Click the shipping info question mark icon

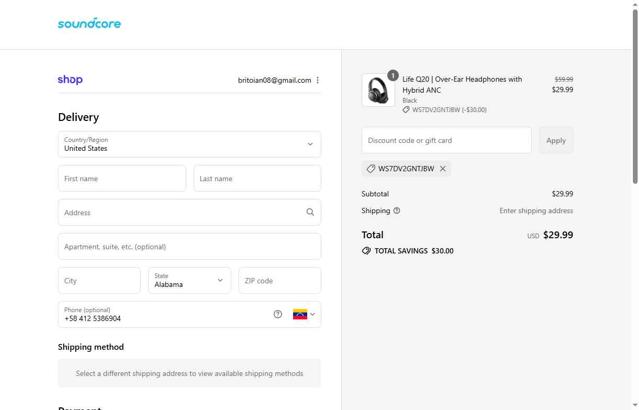pyautogui.click(x=397, y=211)
